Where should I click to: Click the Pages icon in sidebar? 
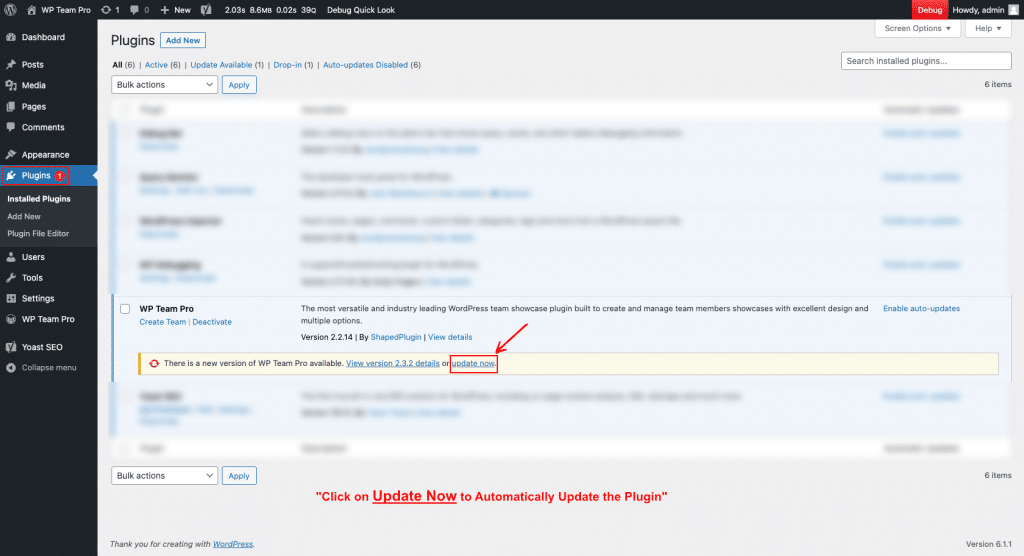(x=10, y=106)
